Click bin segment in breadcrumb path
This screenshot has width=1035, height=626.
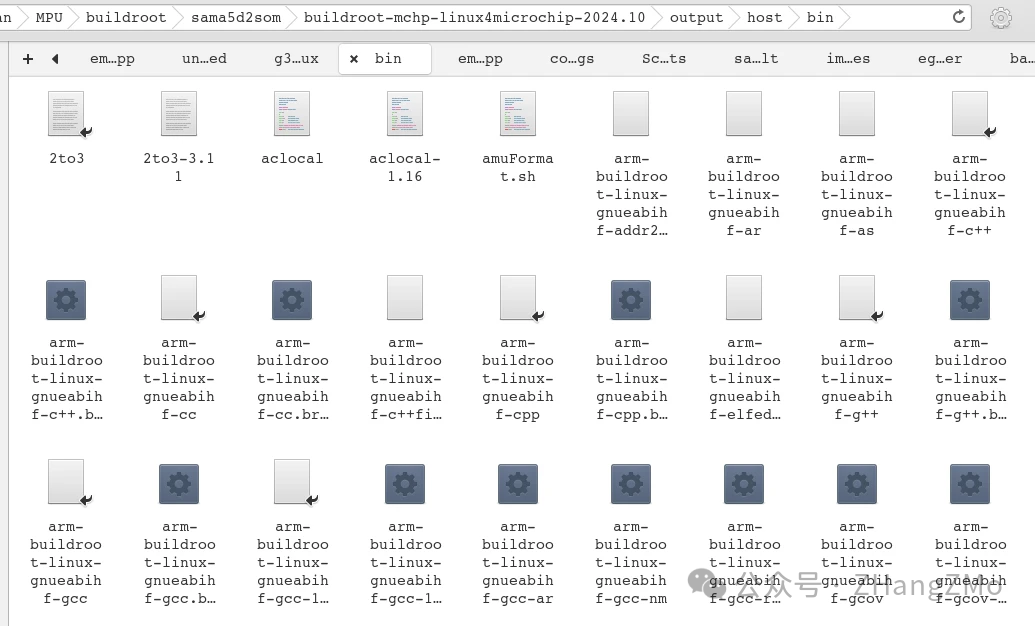point(820,18)
